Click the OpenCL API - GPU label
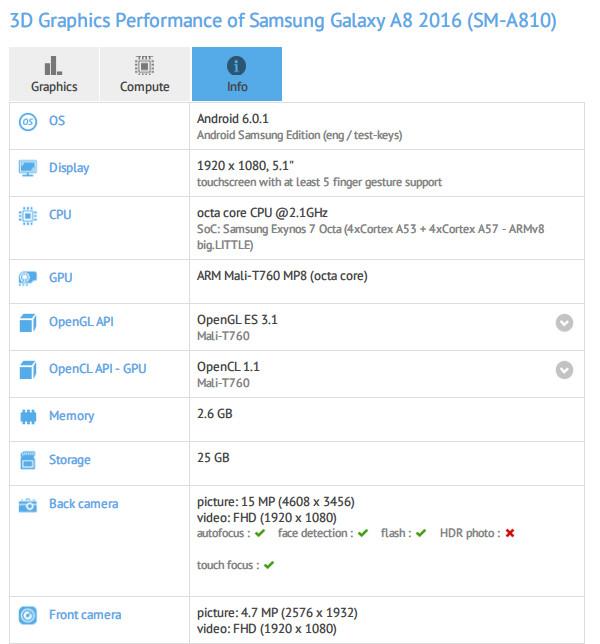 pos(98,369)
